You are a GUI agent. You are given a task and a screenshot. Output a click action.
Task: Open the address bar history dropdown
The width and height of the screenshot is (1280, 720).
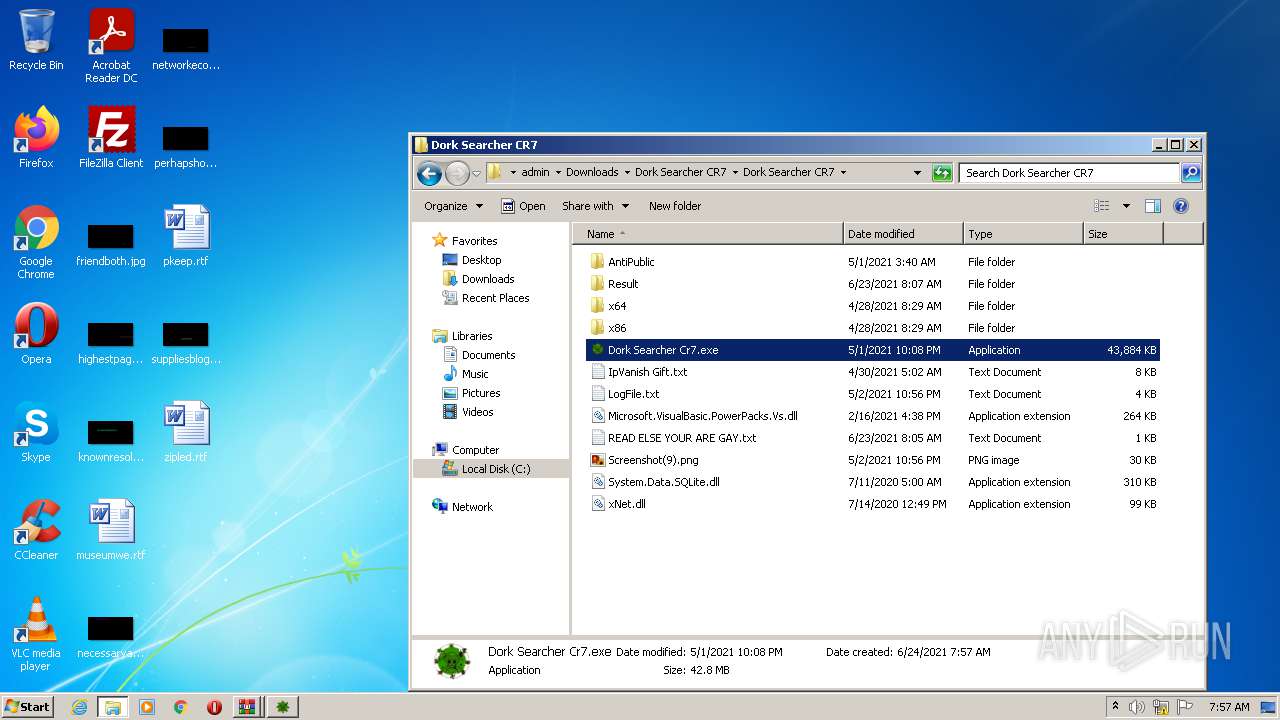pos(917,173)
